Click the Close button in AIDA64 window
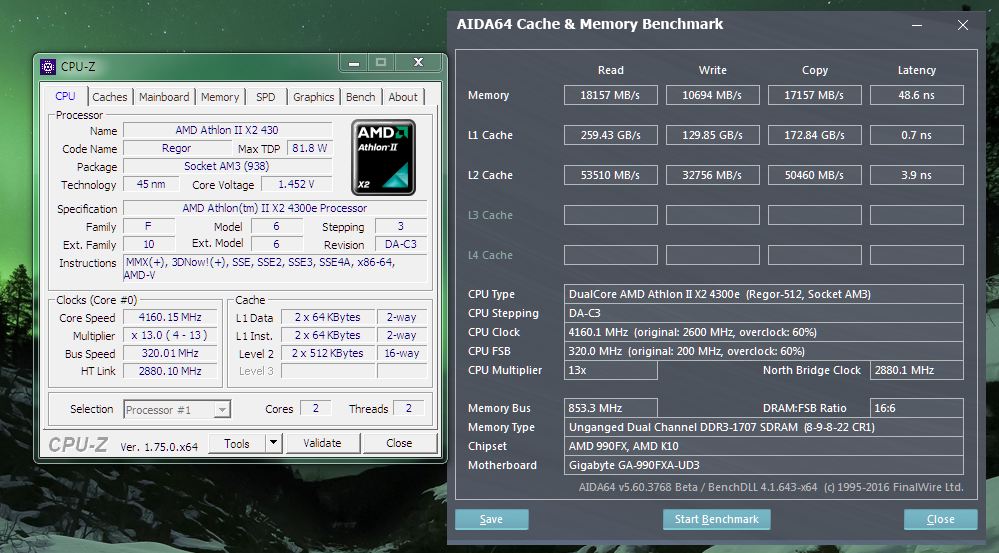999x553 pixels. click(x=940, y=519)
